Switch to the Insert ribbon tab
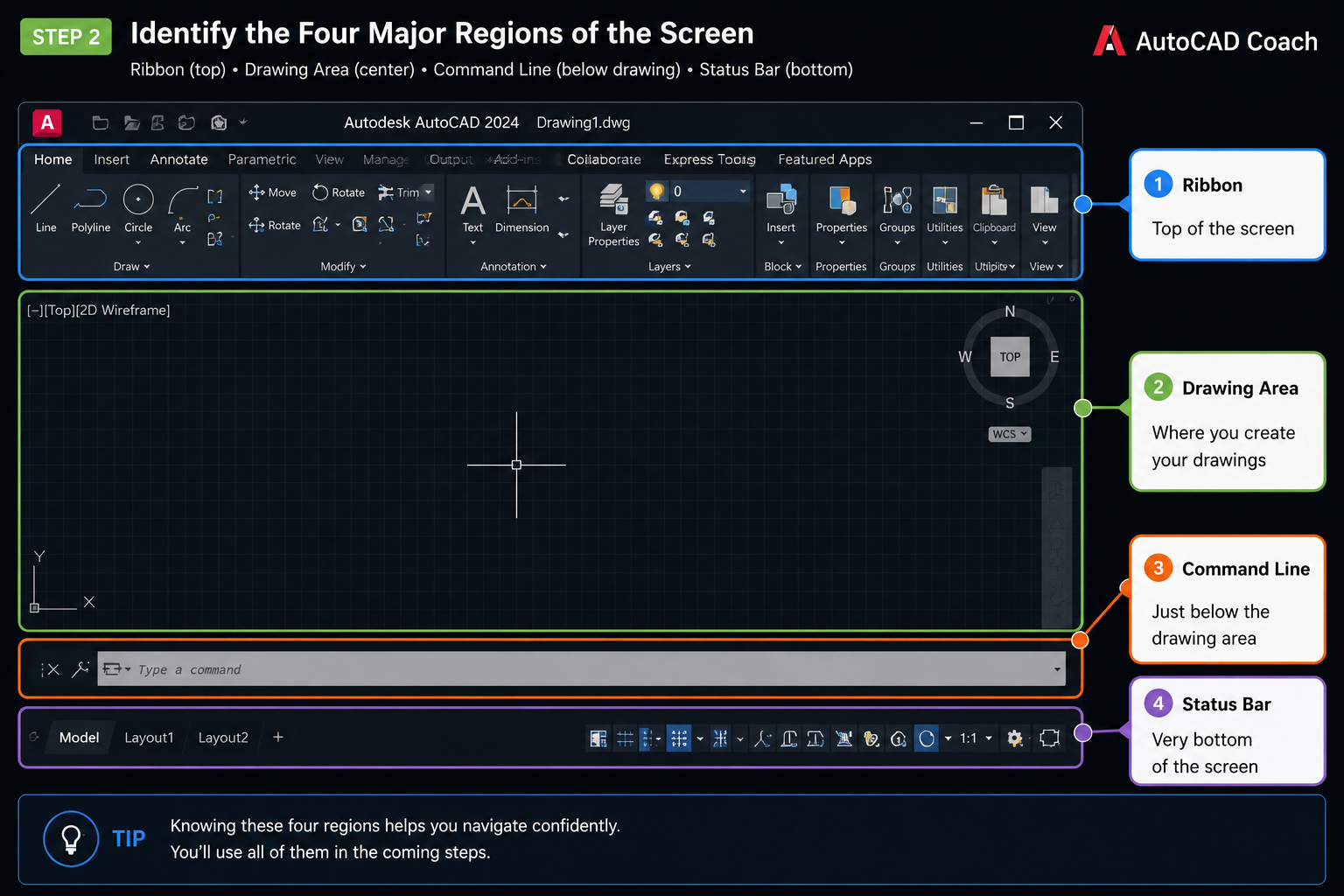The image size is (1344, 896). (111, 159)
